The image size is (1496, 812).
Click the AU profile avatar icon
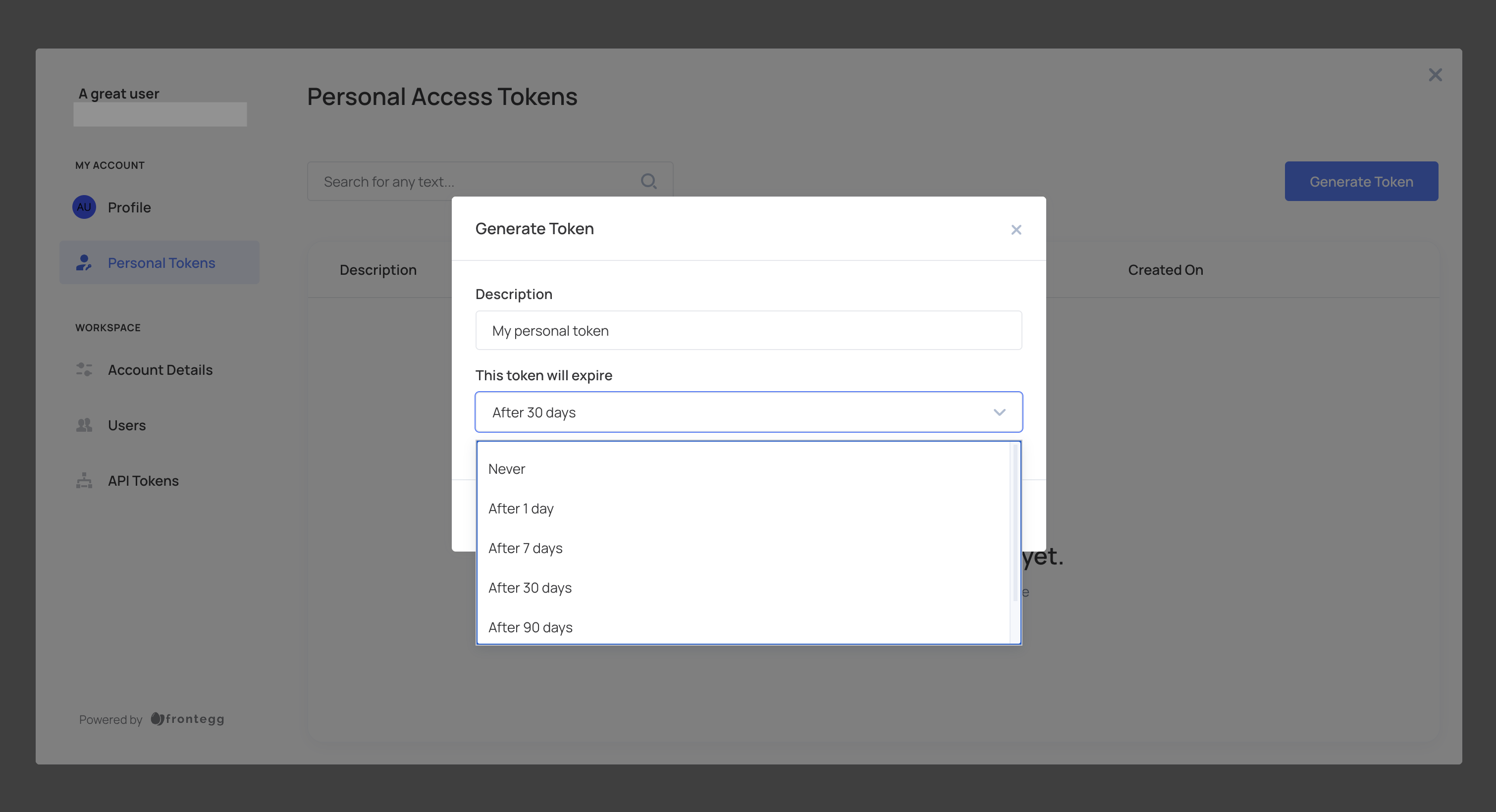(84, 207)
